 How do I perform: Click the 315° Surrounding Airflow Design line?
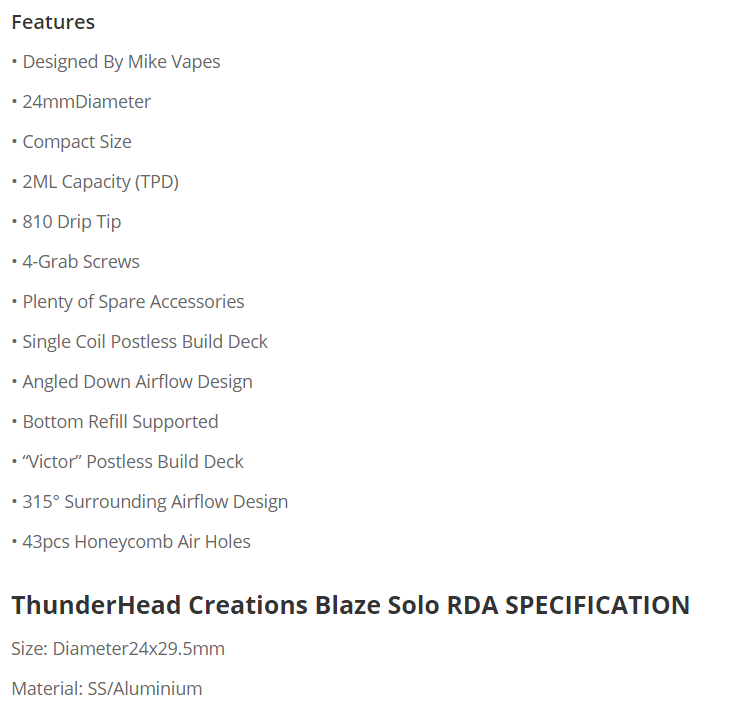pyautogui.click(x=154, y=502)
